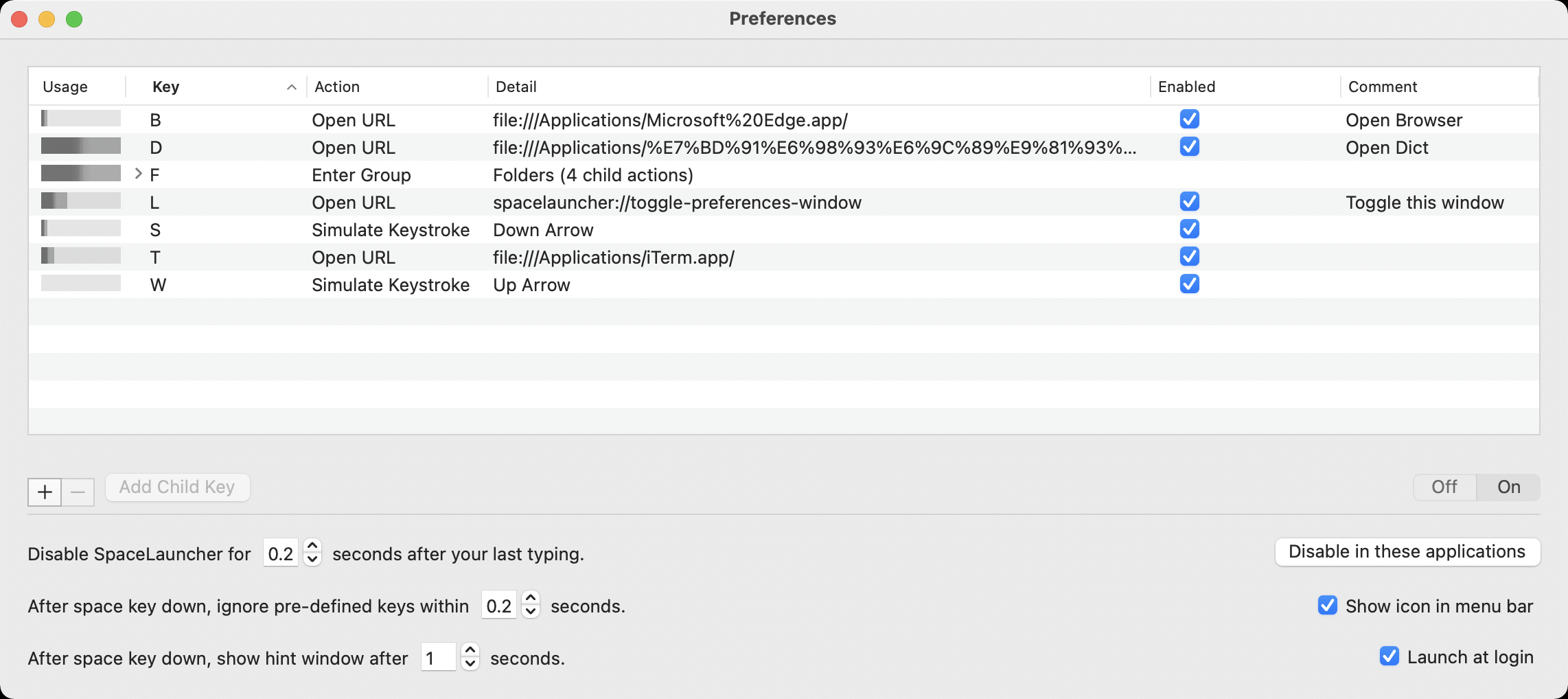
Task: Uncheck Enabled for key L
Action: [x=1190, y=201]
